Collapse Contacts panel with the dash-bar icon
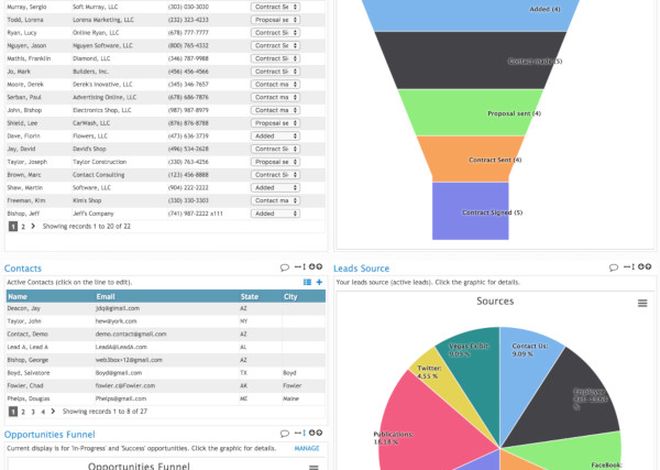Image resolution: width=660 pixels, height=470 pixels. point(300,267)
